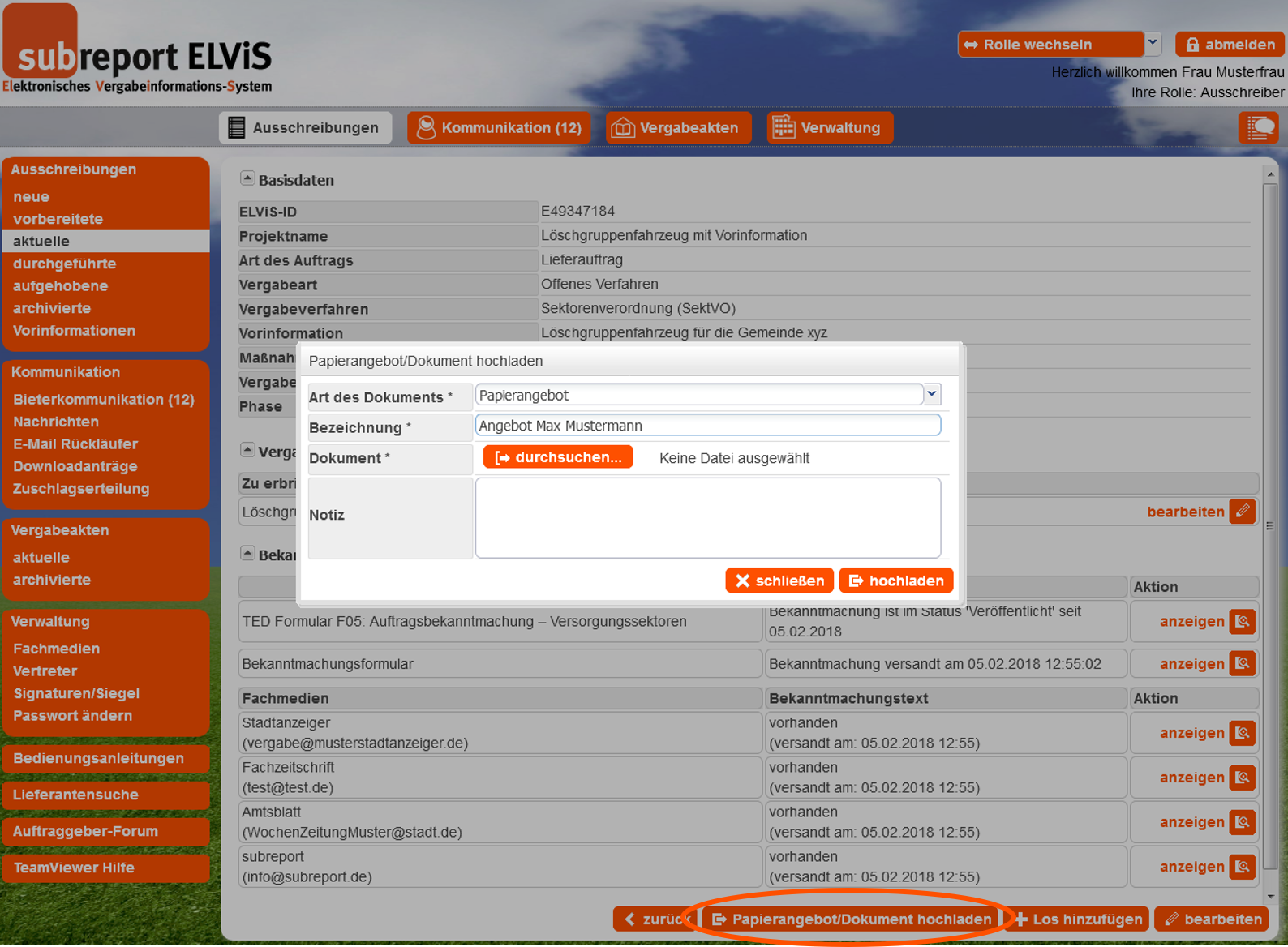Open the Rolle wechseln dropdown arrow
The width and height of the screenshot is (1288, 947).
(x=1153, y=44)
